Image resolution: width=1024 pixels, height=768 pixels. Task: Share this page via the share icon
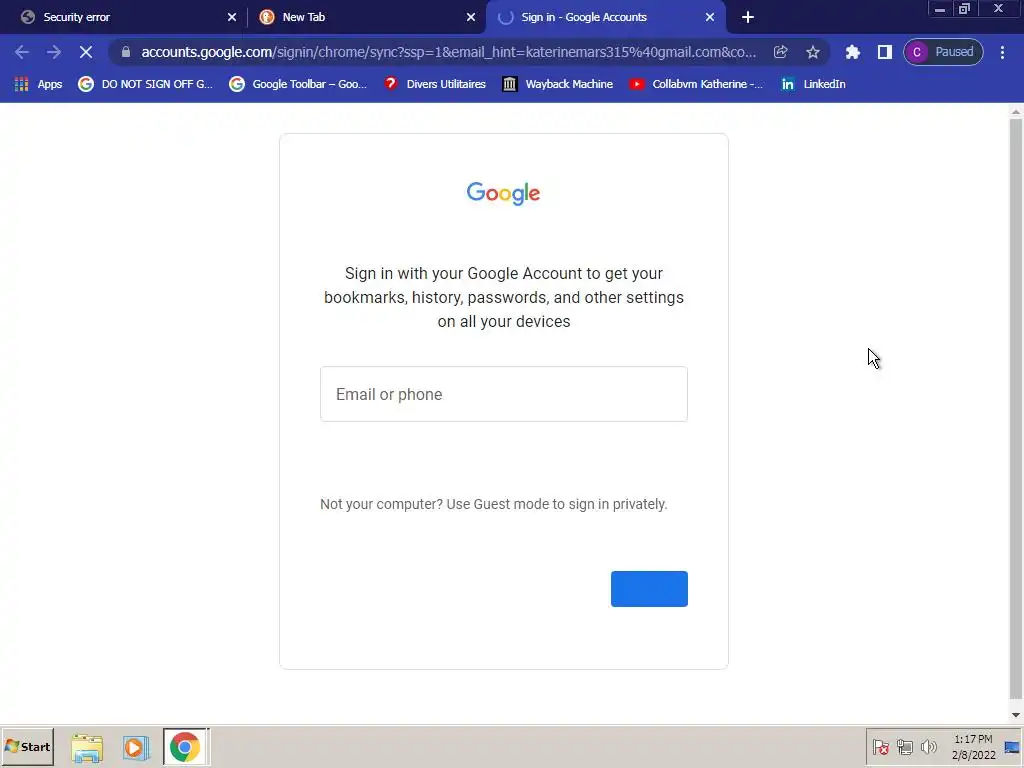(x=780, y=52)
